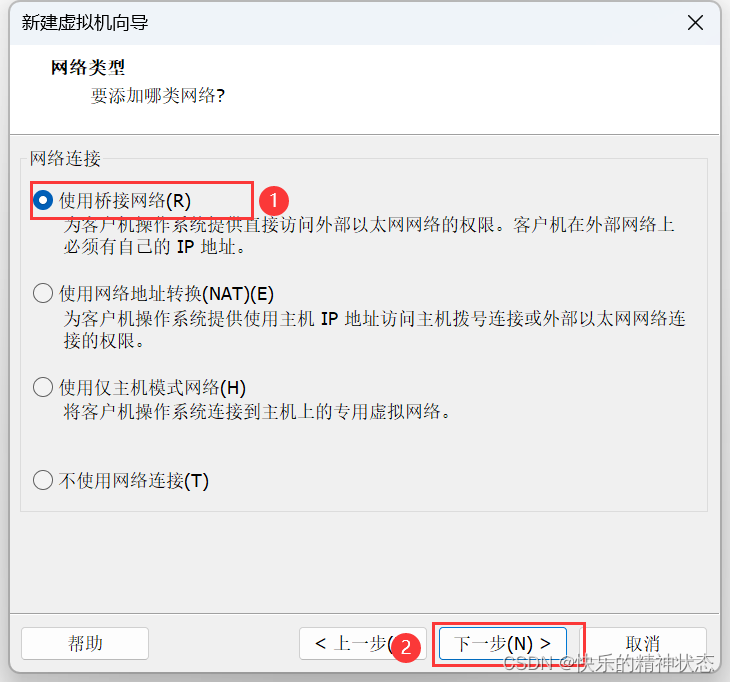
Task: Click the 下一步(N) > button
Action: 503,643
